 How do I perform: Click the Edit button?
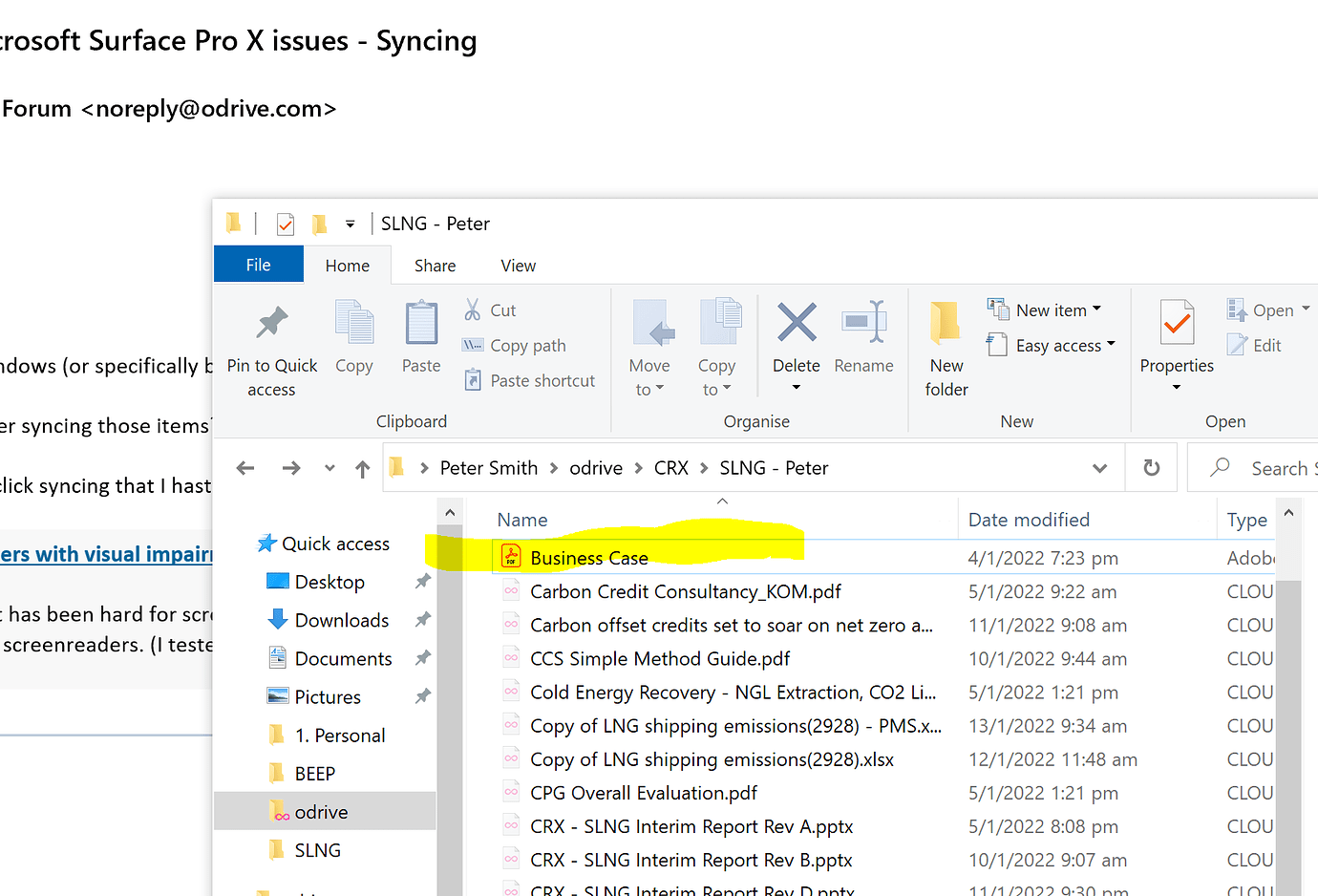click(x=1254, y=345)
